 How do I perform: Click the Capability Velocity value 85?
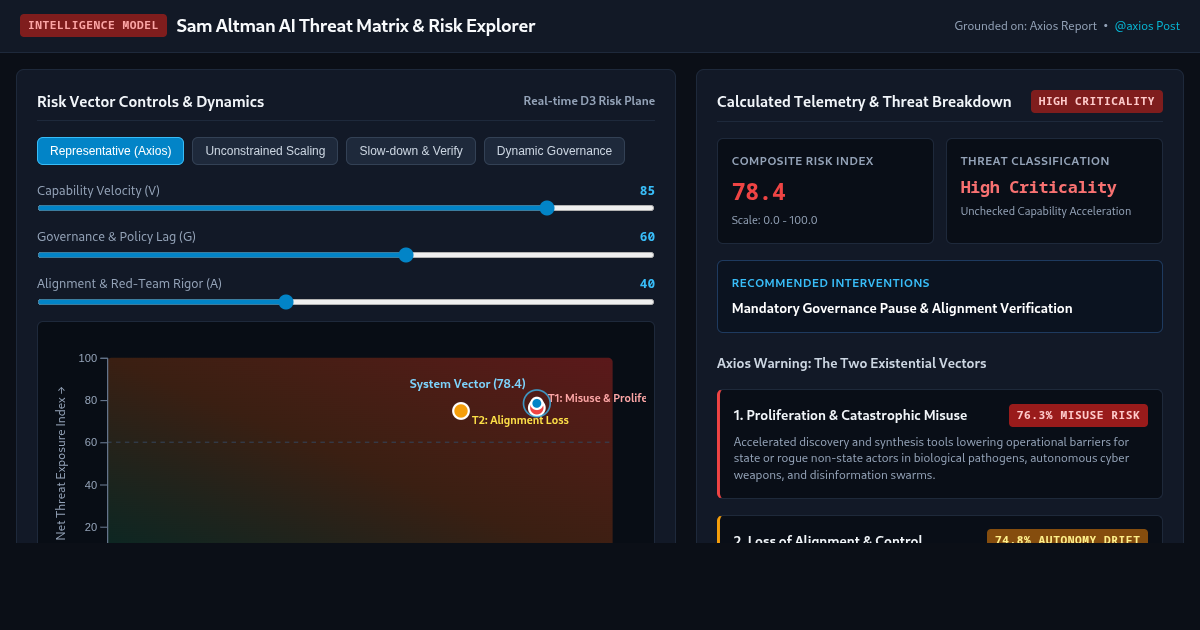(647, 190)
